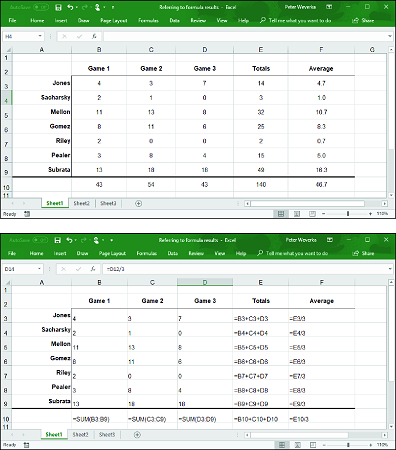Add new sheet in top window
This screenshot has width=396, height=450.
click(138, 203)
